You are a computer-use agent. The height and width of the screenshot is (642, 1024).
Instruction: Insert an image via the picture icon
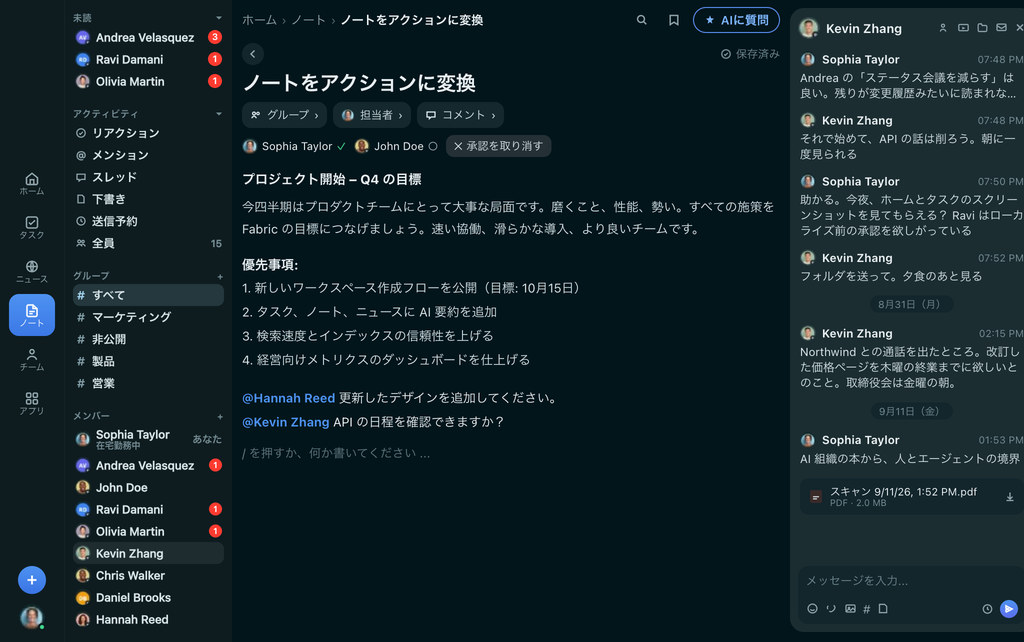850,609
